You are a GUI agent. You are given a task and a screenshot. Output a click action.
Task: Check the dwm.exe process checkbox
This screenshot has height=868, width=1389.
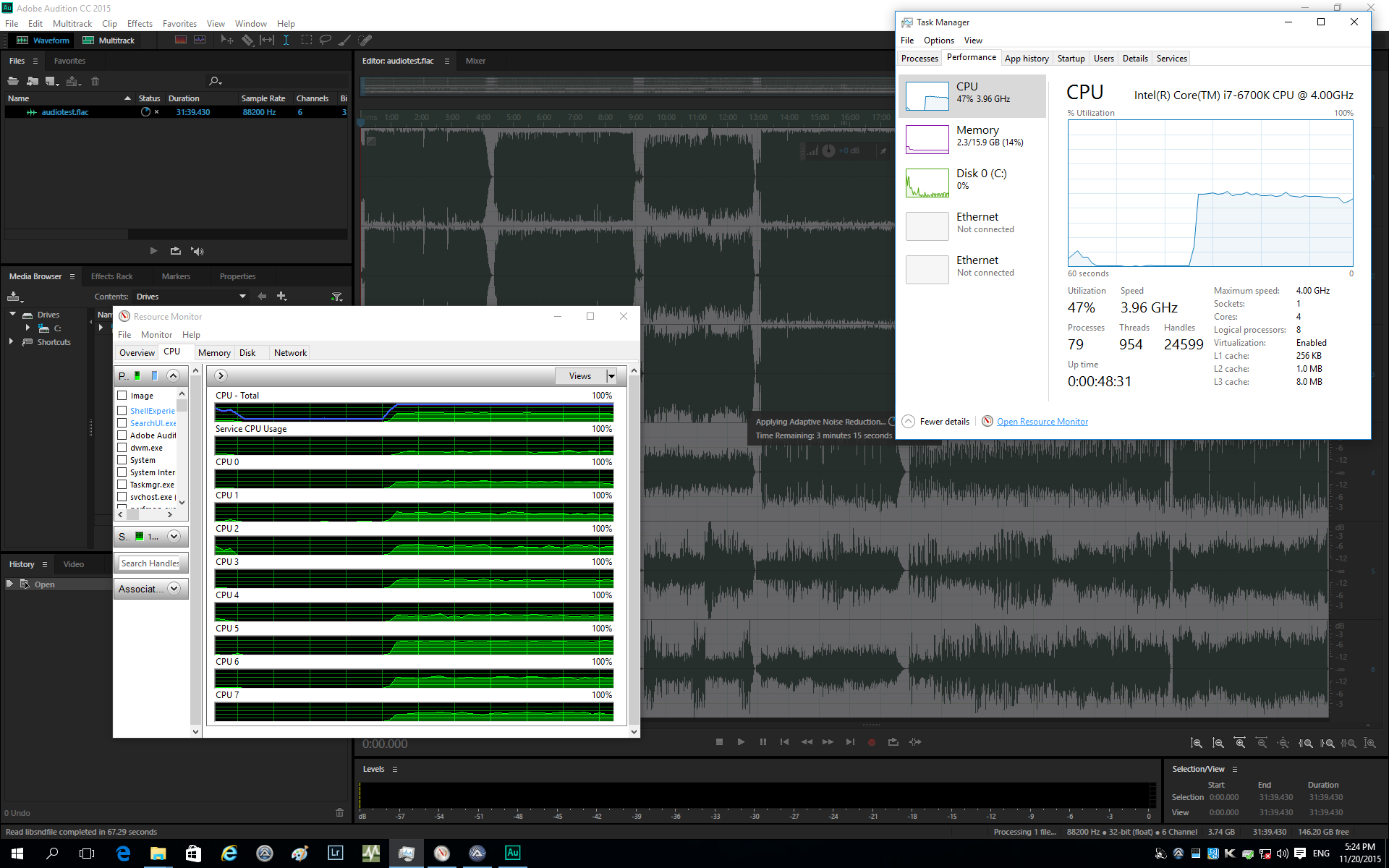coord(122,448)
